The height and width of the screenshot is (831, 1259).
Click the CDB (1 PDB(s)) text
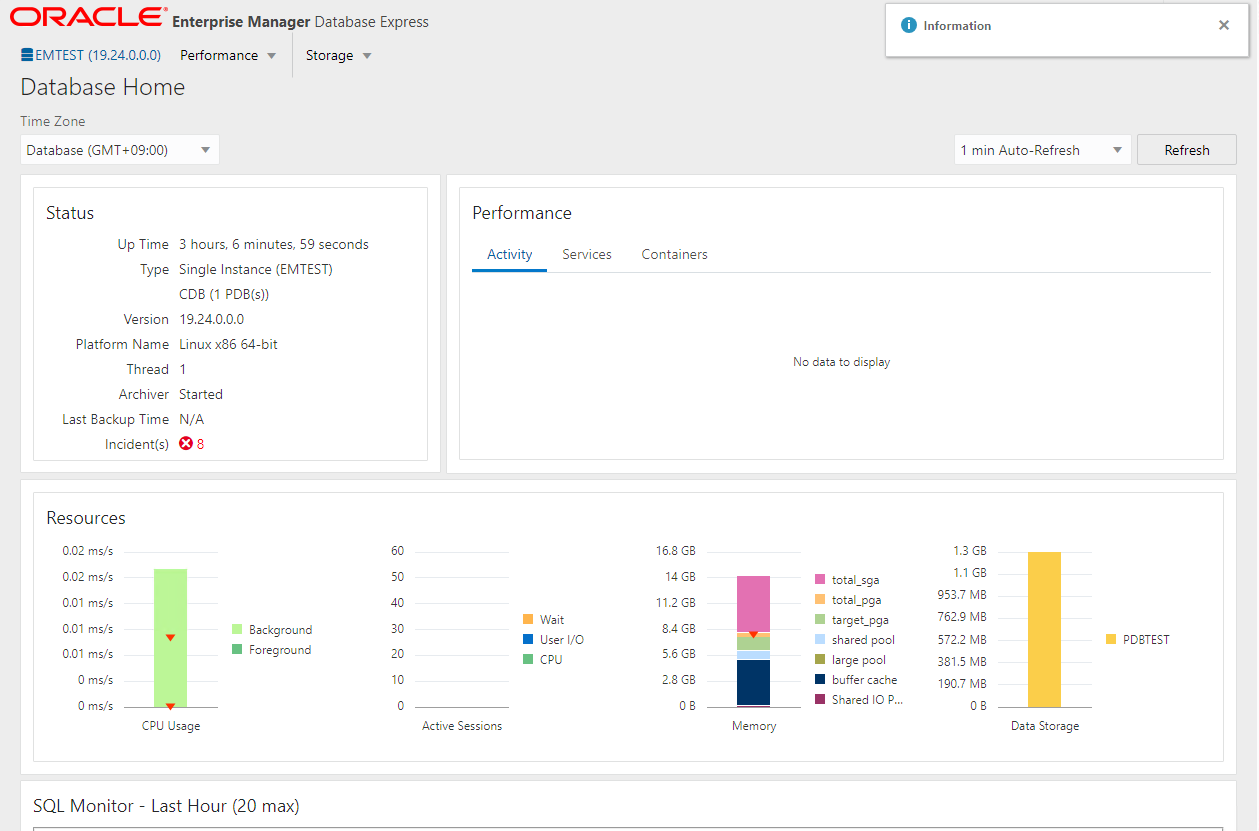tap(224, 294)
